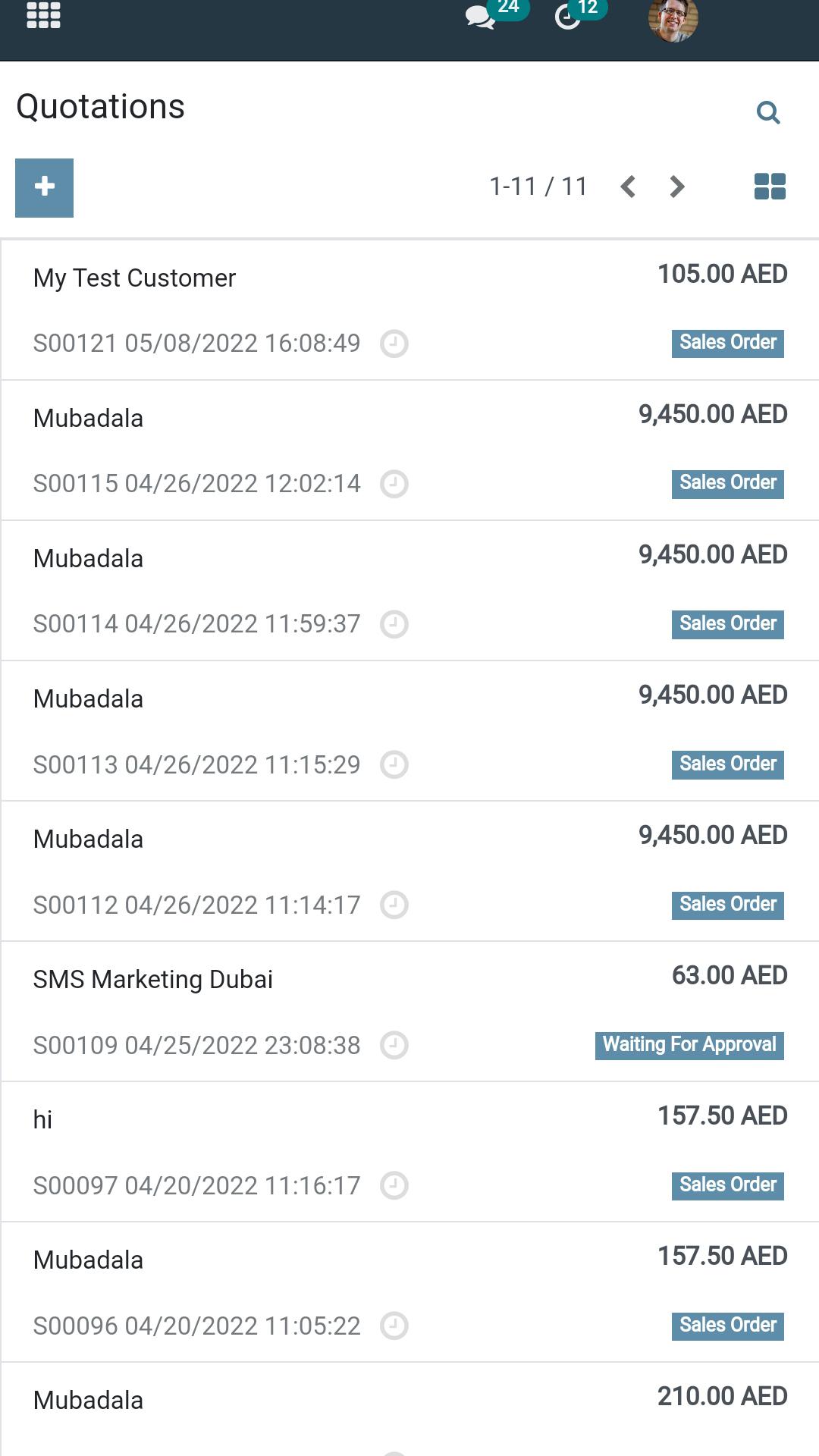Open the user avatar menu

pyautogui.click(x=673, y=20)
